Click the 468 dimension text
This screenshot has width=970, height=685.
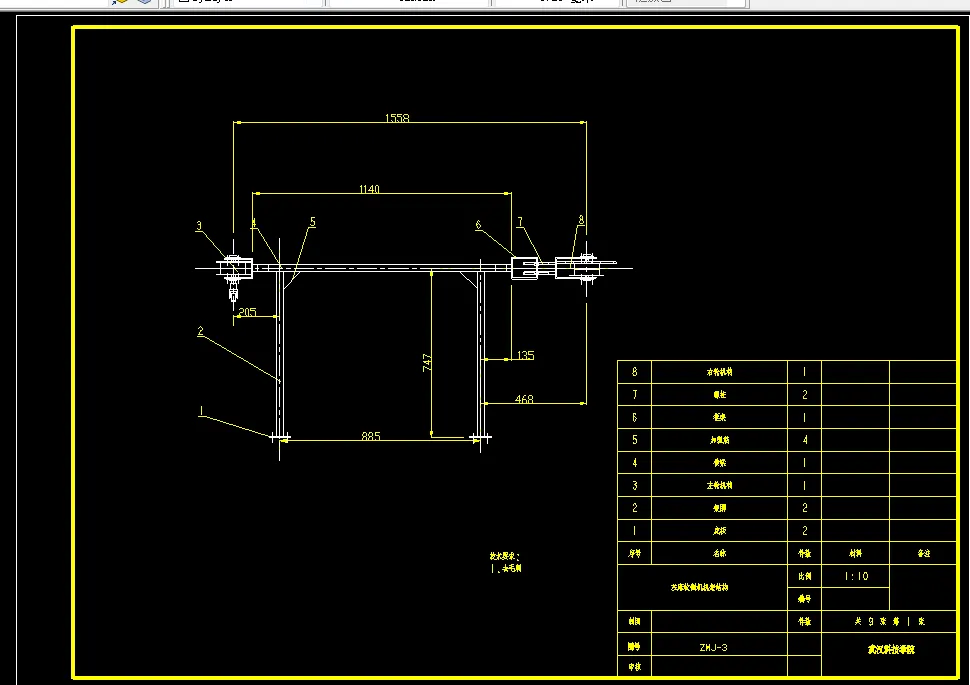coord(524,399)
